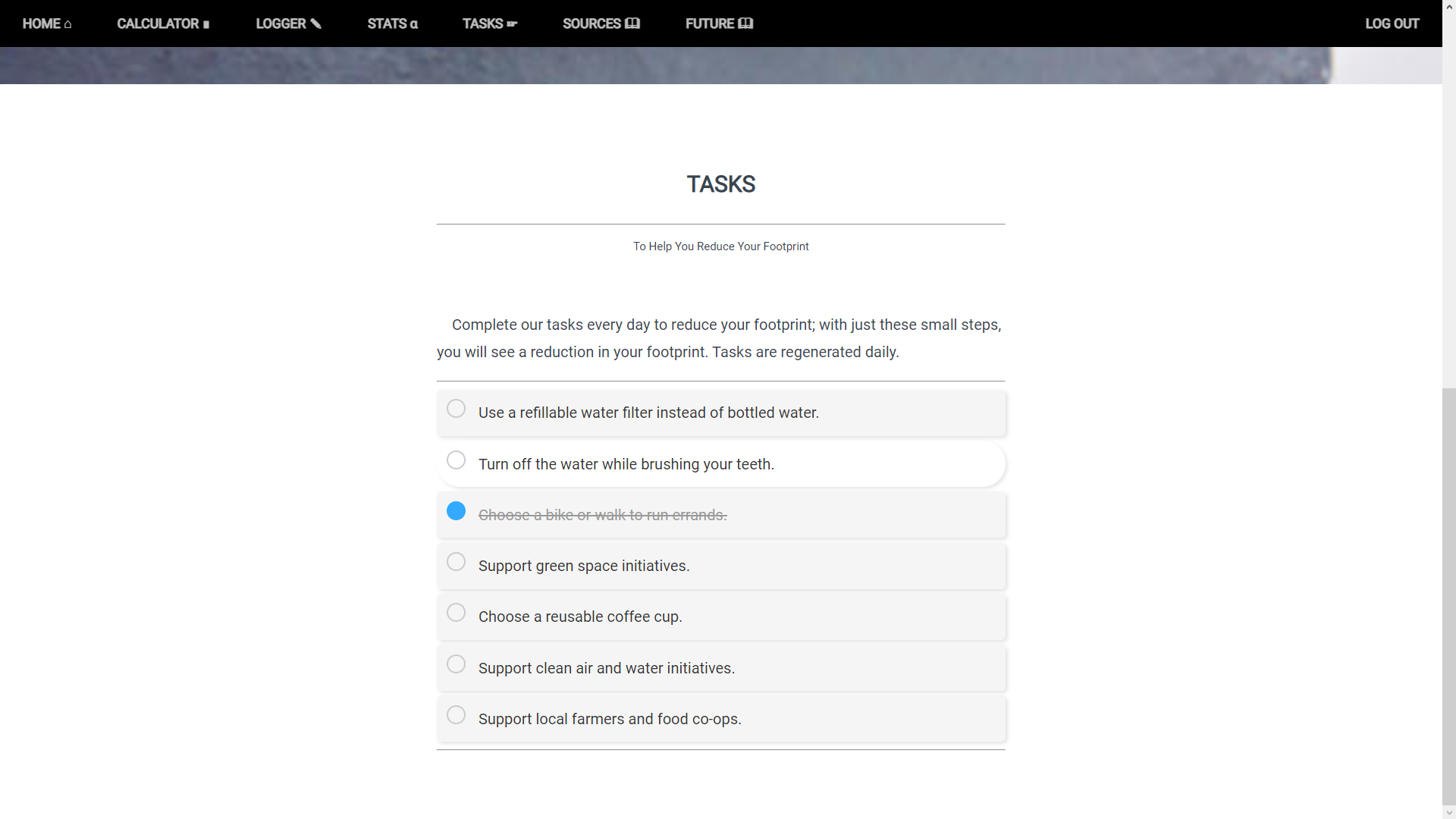
Task: Mark local farmers and co-ops done
Action: pyautogui.click(x=456, y=715)
